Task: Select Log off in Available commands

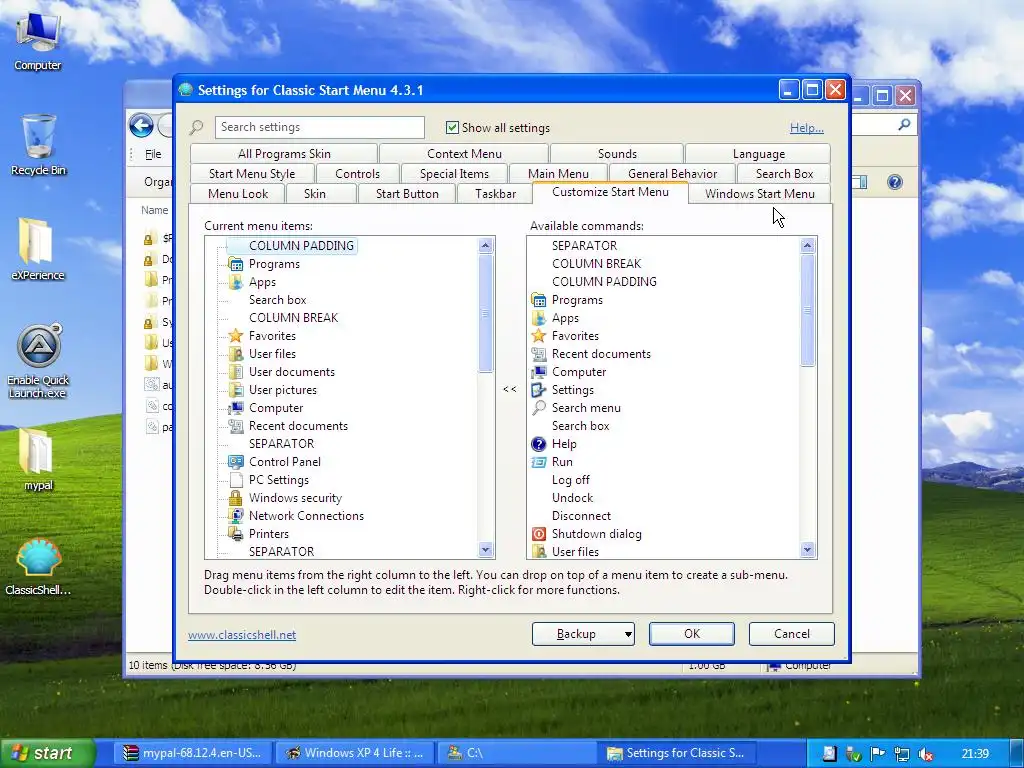Action: pyautogui.click(x=570, y=480)
